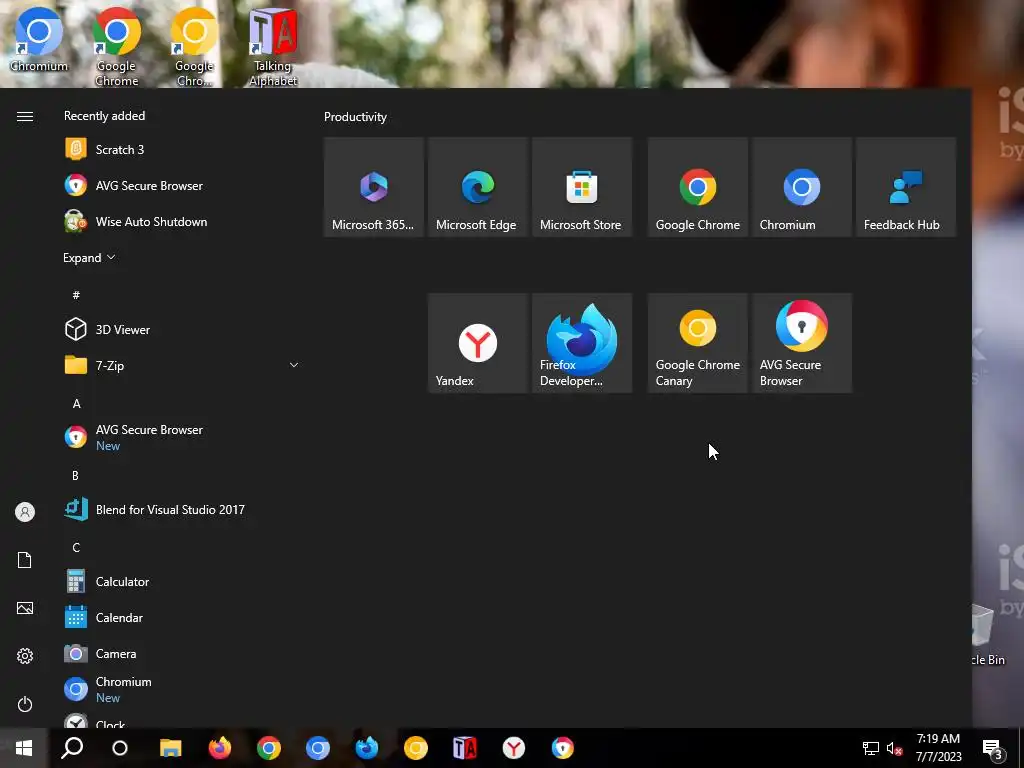Click the Recently added heading
Screen dimensions: 1024x768
104,116
